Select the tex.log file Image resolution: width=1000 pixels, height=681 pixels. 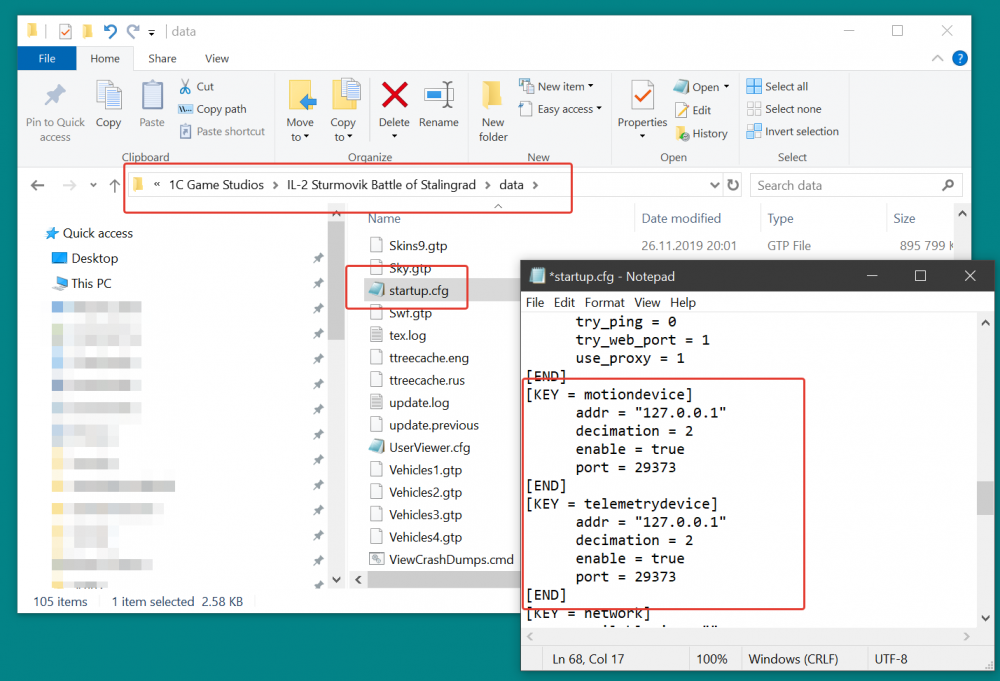(x=398, y=335)
